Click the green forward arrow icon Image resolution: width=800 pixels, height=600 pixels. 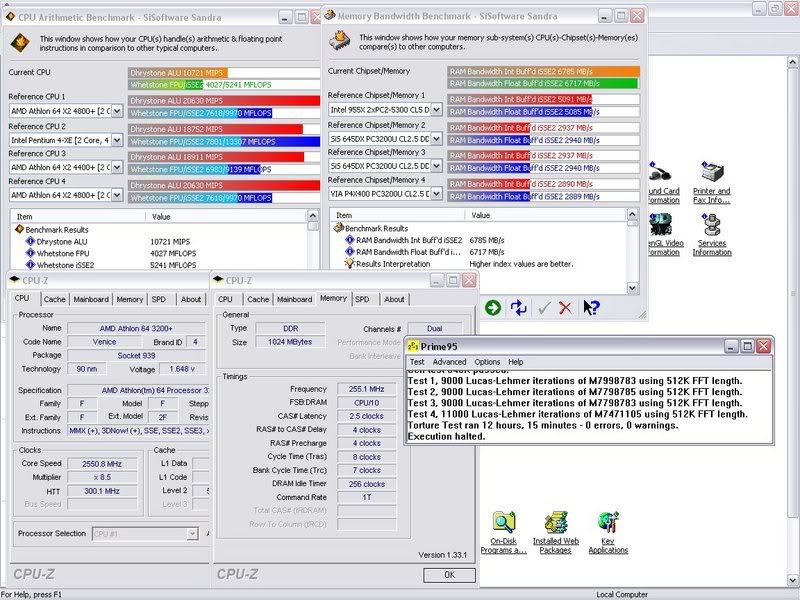coord(492,307)
